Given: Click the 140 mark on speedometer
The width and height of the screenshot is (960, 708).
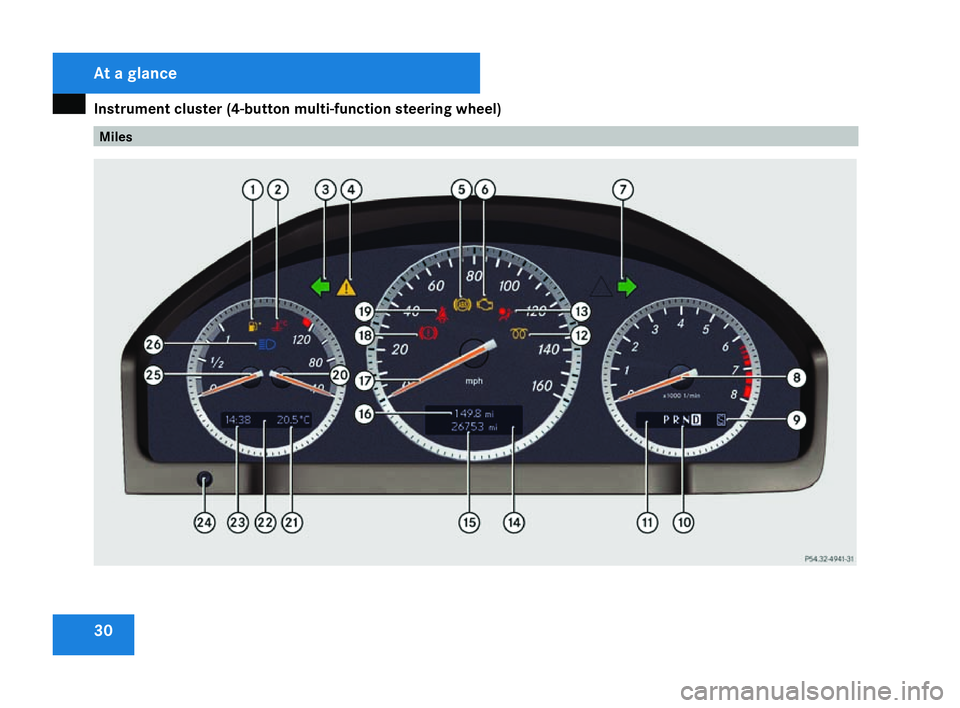Looking at the screenshot, I should (549, 350).
